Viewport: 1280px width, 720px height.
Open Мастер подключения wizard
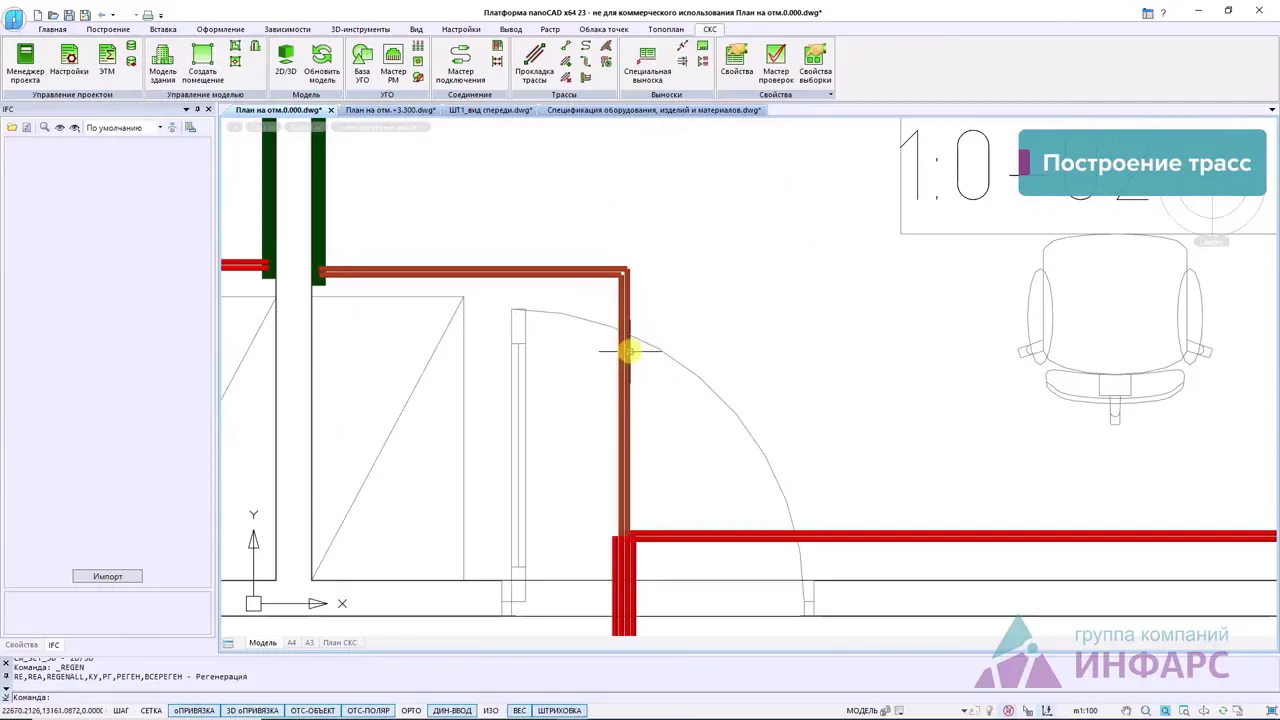(x=460, y=64)
